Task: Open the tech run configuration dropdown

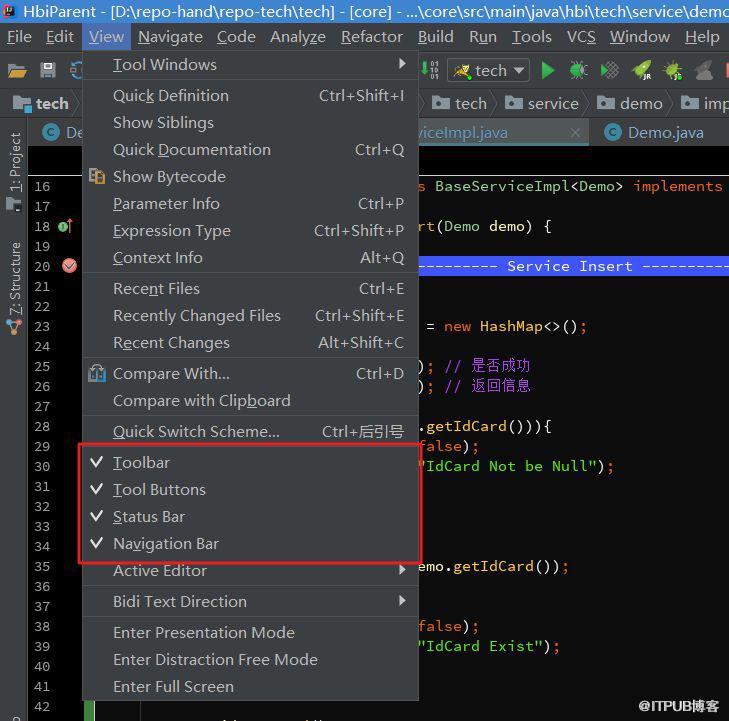Action: (488, 71)
